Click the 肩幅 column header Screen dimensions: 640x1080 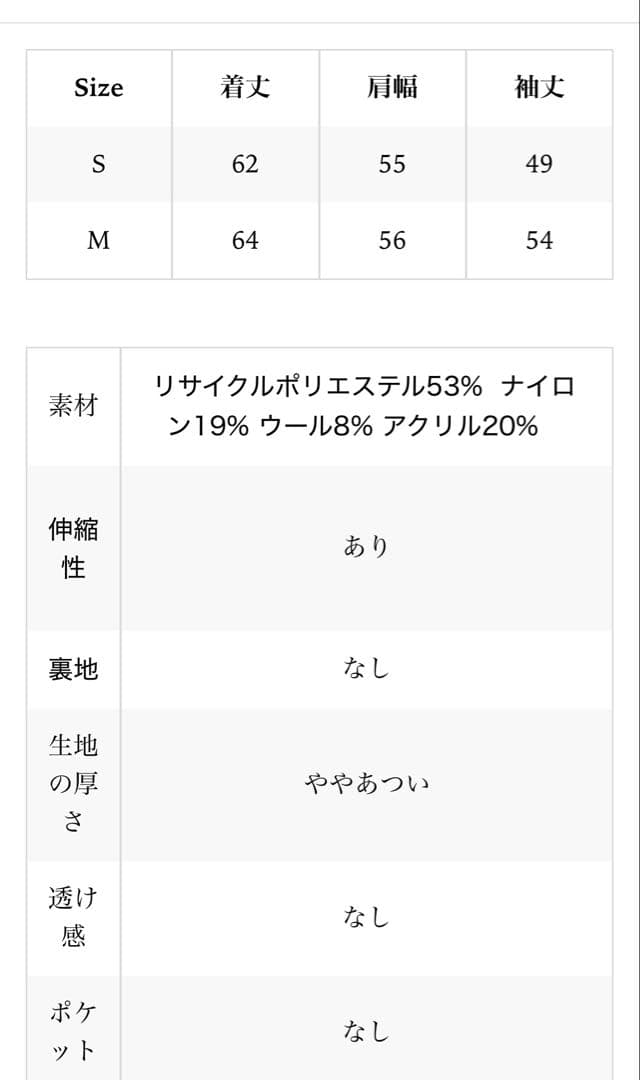pyautogui.click(x=392, y=88)
